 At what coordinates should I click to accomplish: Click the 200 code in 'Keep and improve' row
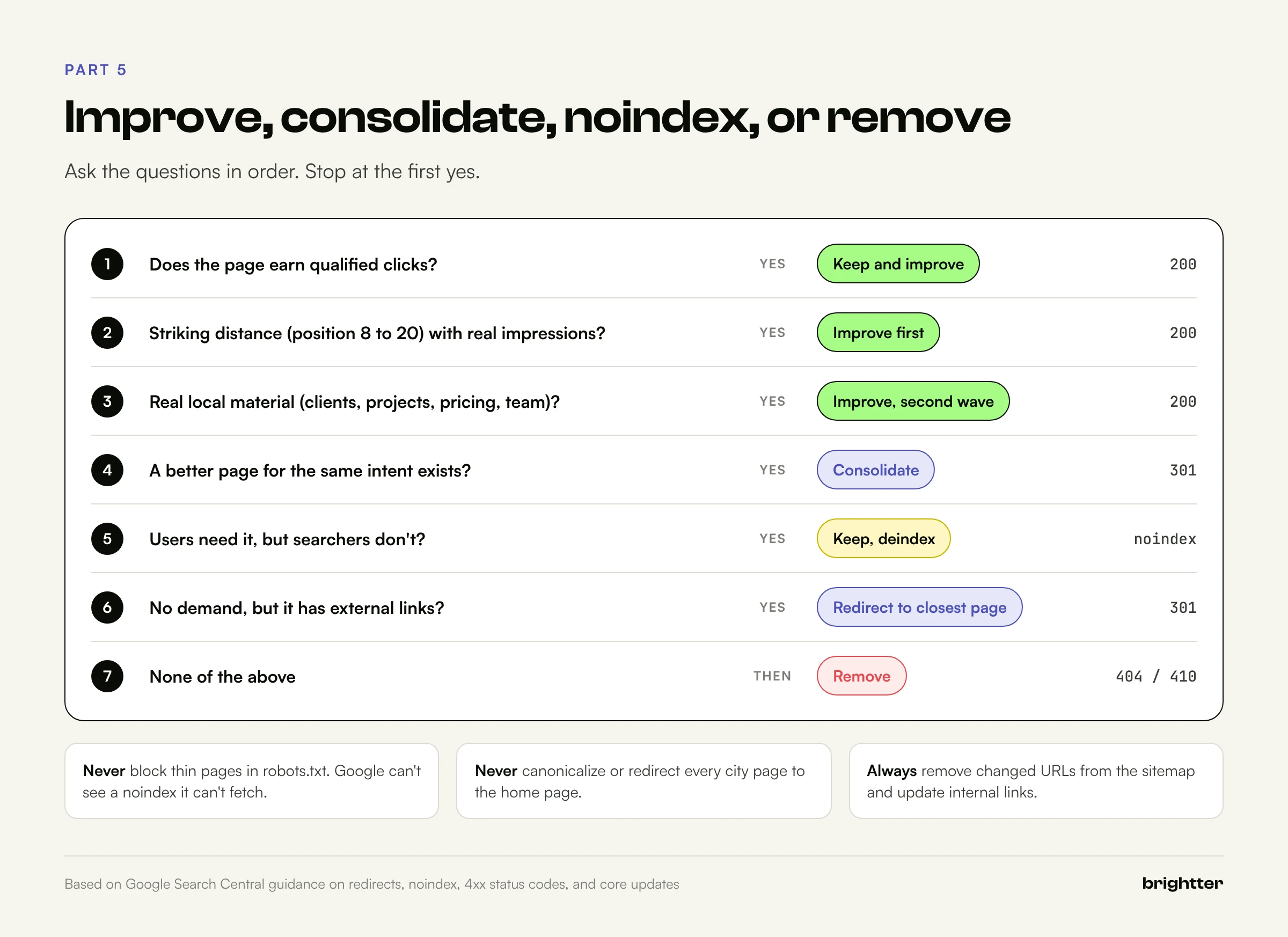1183,264
